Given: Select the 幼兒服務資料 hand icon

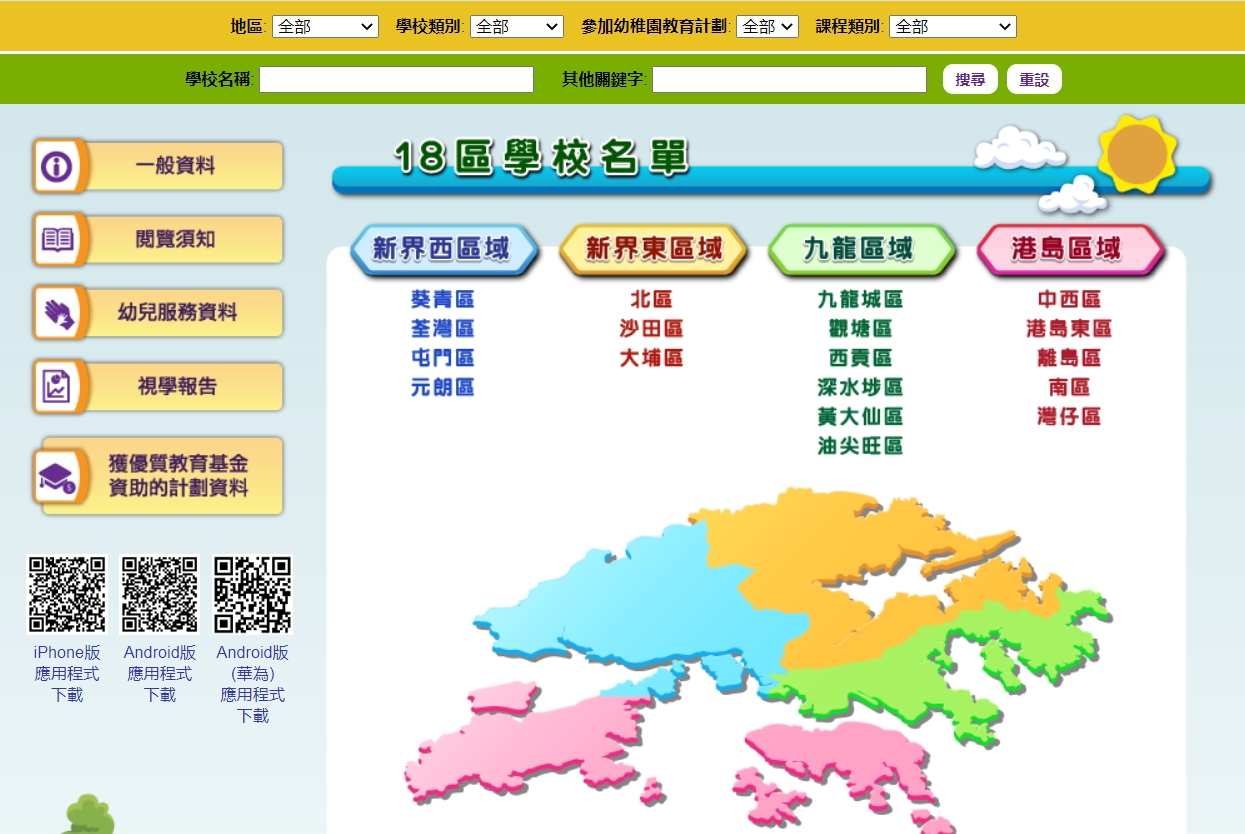Looking at the screenshot, I should click(54, 312).
